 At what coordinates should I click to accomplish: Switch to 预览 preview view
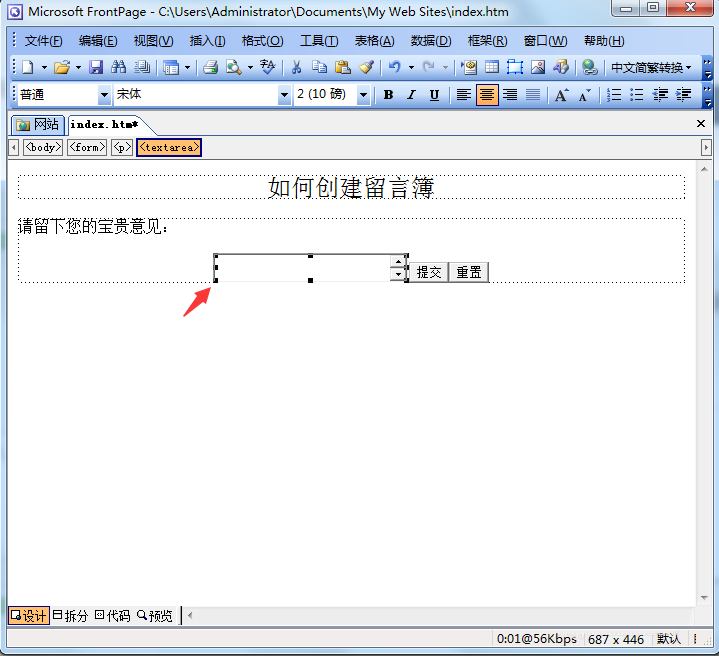pos(155,616)
